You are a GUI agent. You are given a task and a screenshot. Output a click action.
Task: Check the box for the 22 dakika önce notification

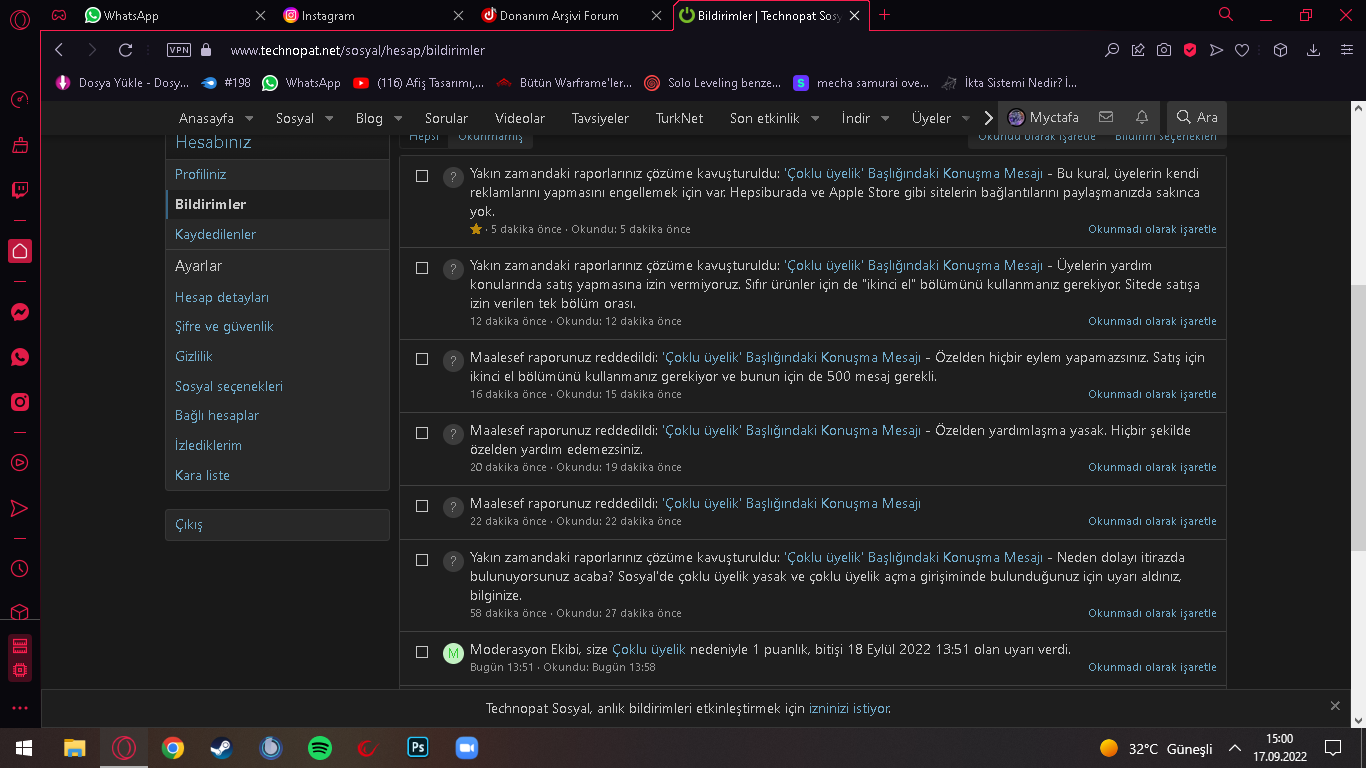422,506
